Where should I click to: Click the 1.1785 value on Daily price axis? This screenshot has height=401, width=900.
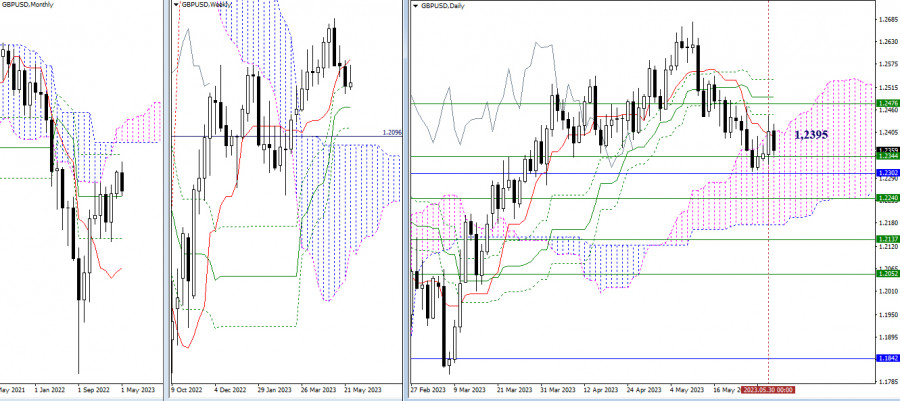(x=889, y=381)
